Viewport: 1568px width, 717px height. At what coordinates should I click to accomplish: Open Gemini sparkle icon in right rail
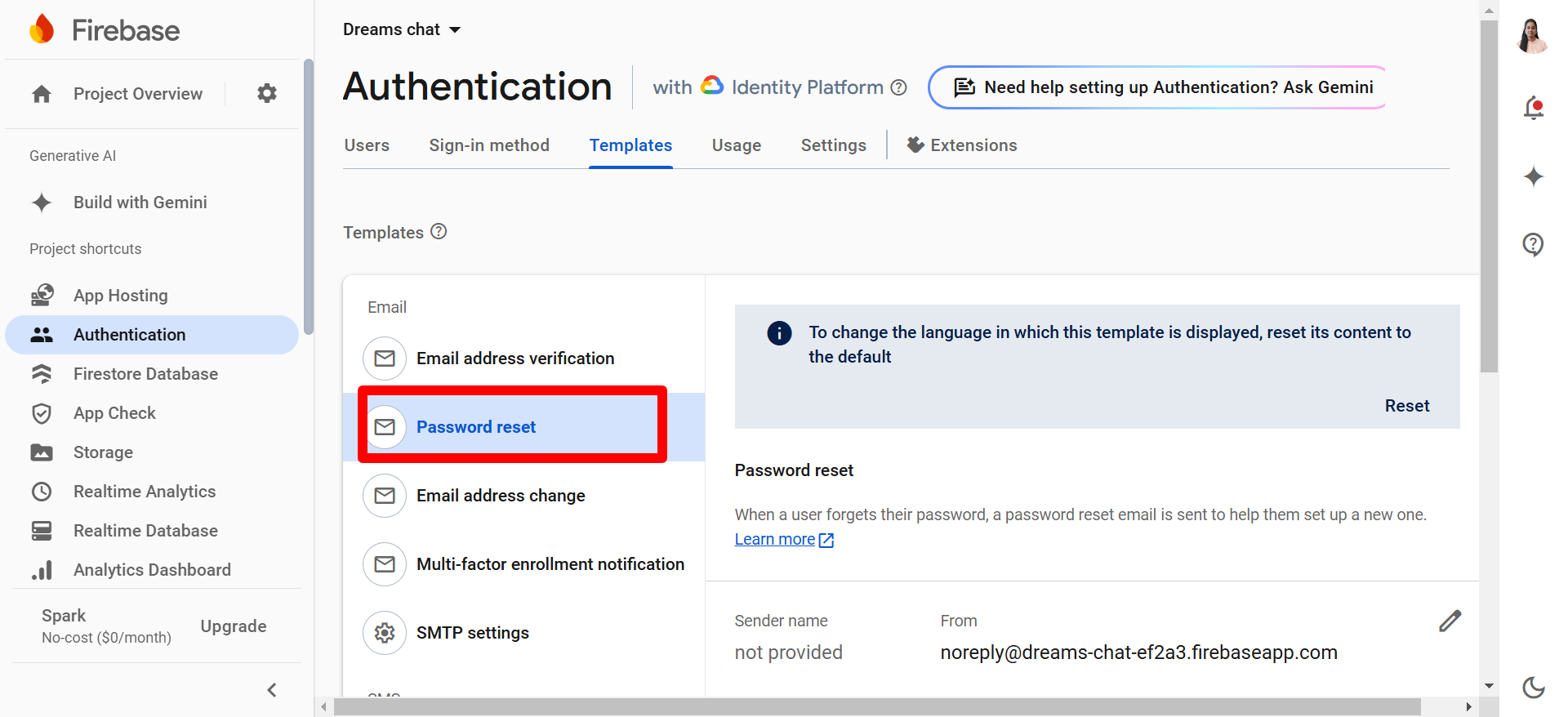click(x=1534, y=176)
